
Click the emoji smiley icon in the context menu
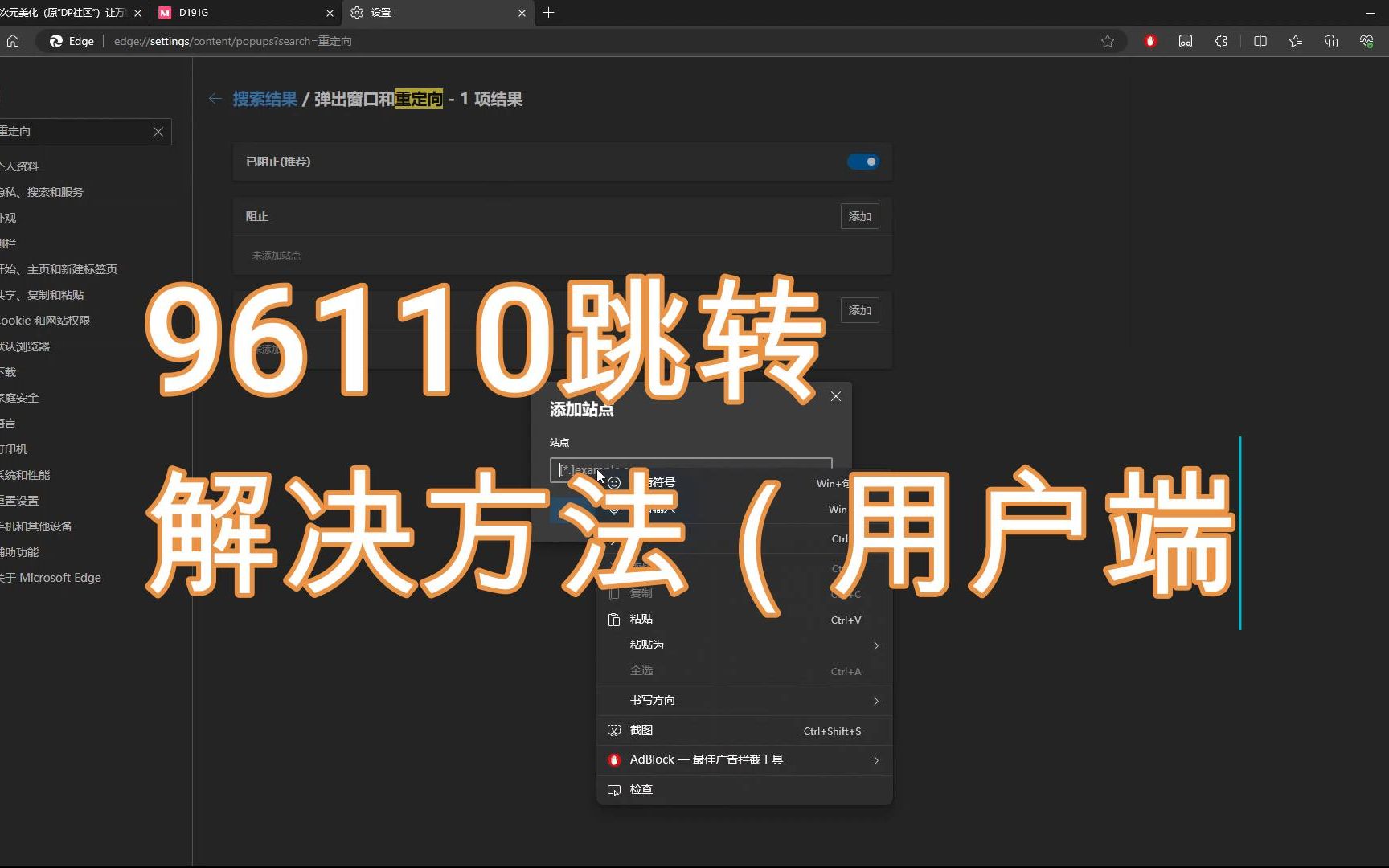pos(614,483)
